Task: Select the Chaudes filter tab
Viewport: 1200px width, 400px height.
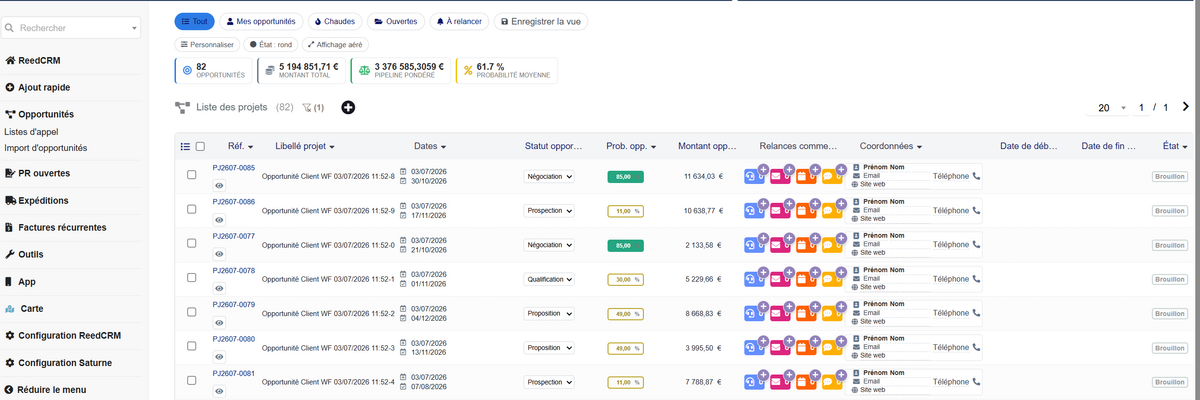Action: click(334, 21)
